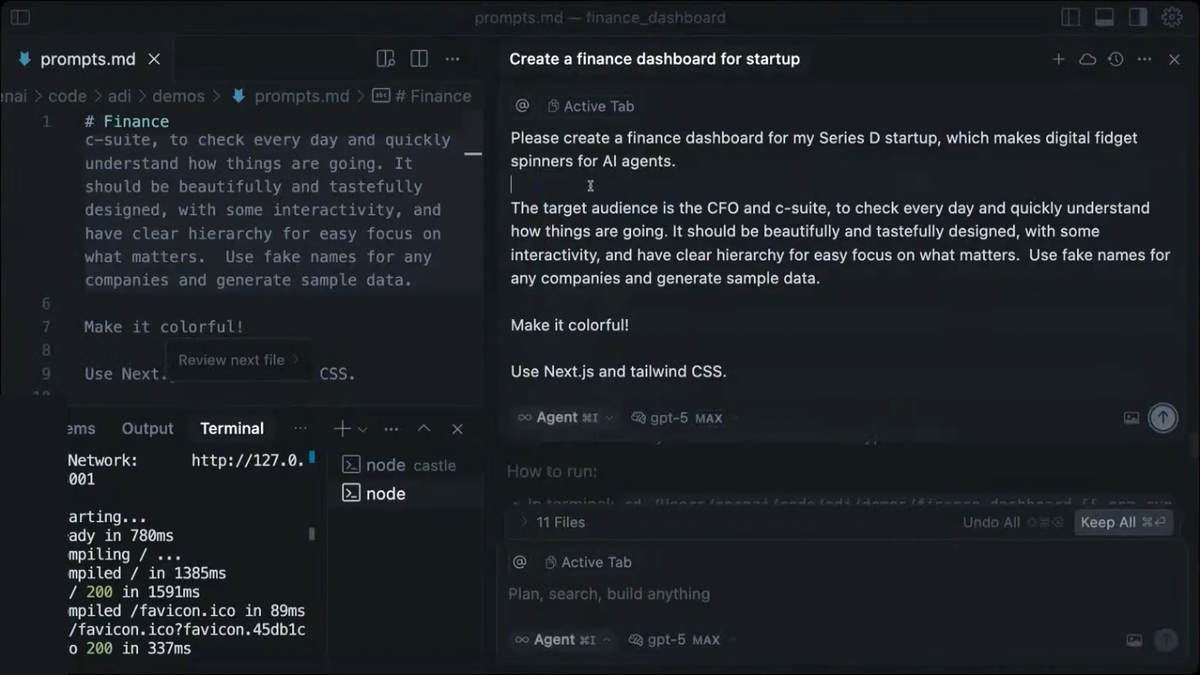The height and width of the screenshot is (675, 1200).
Task: Open terminal views and more actions ellipsis
Action: coord(391,428)
